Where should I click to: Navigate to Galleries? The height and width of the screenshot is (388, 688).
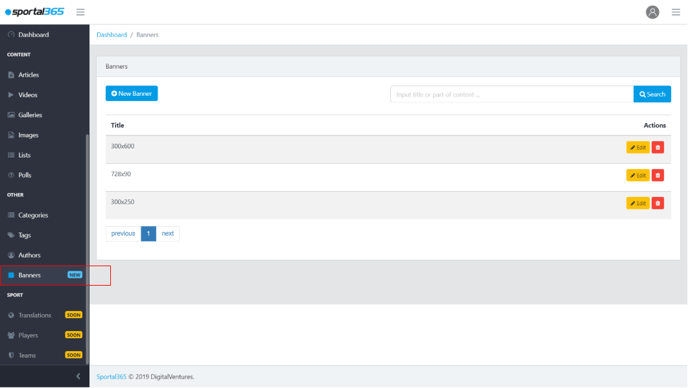44,115
